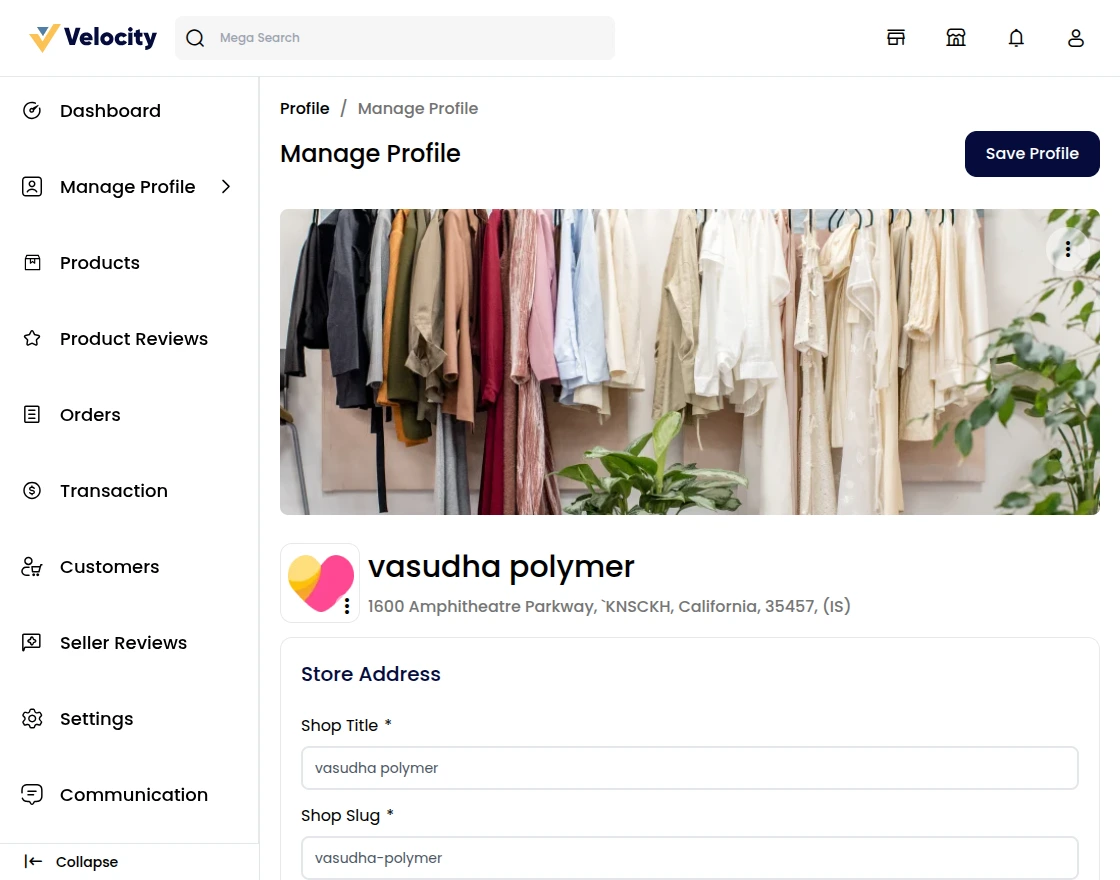Image resolution: width=1120 pixels, height=880 pixels.
Task: Click the Product Reviews star icon
Action: [x=31, y=338]
